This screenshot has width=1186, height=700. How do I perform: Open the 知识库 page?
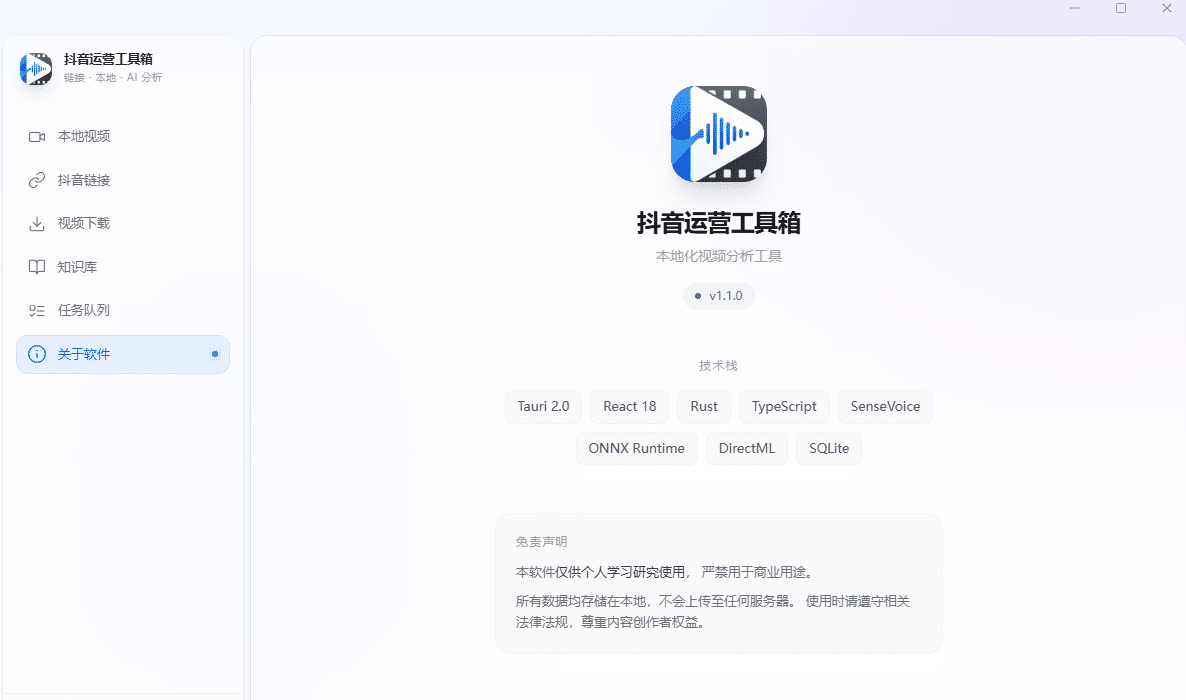tap(84, 266)
